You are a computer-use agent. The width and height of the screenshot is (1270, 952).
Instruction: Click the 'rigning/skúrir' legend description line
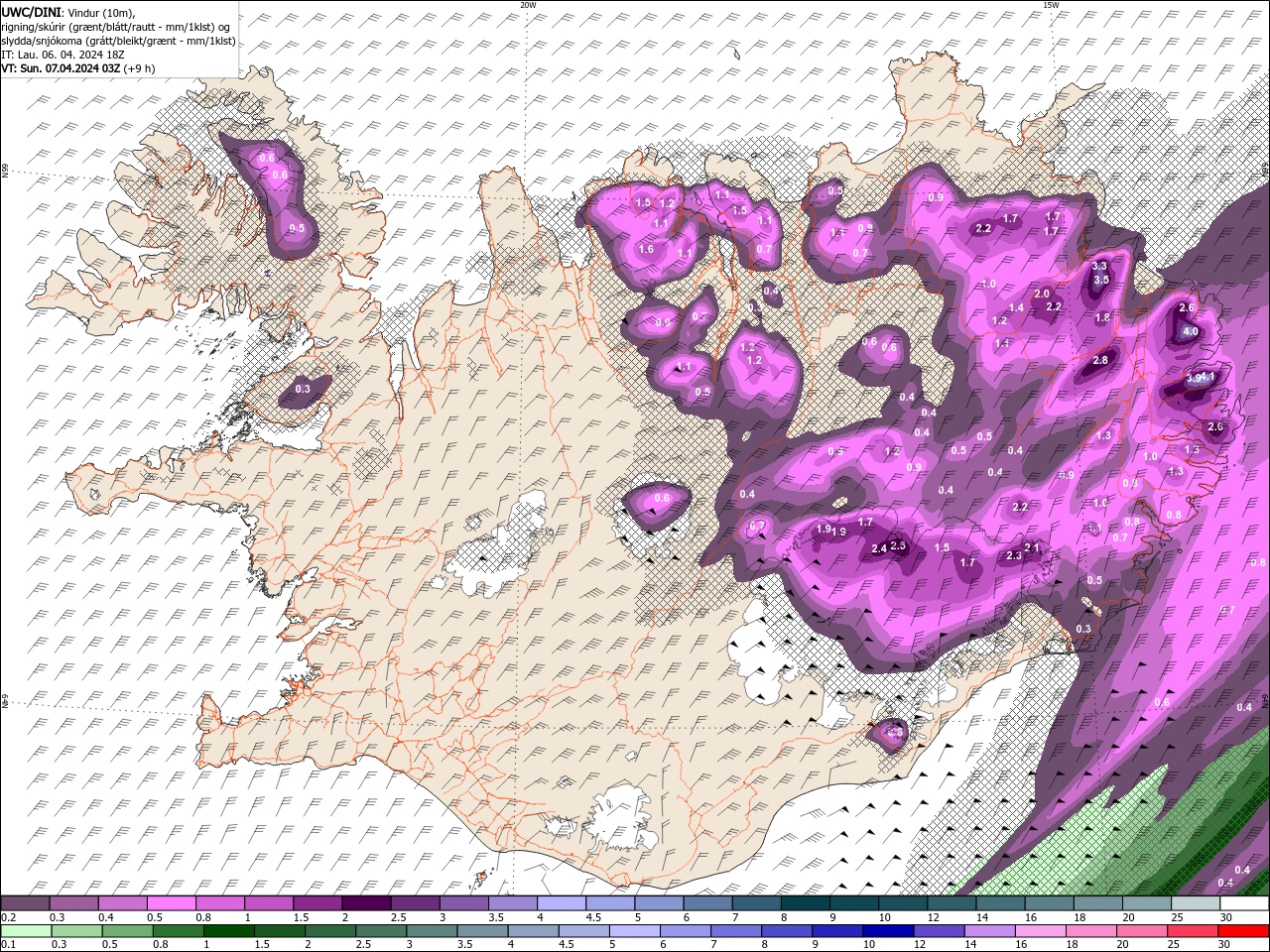click(116, 27)
